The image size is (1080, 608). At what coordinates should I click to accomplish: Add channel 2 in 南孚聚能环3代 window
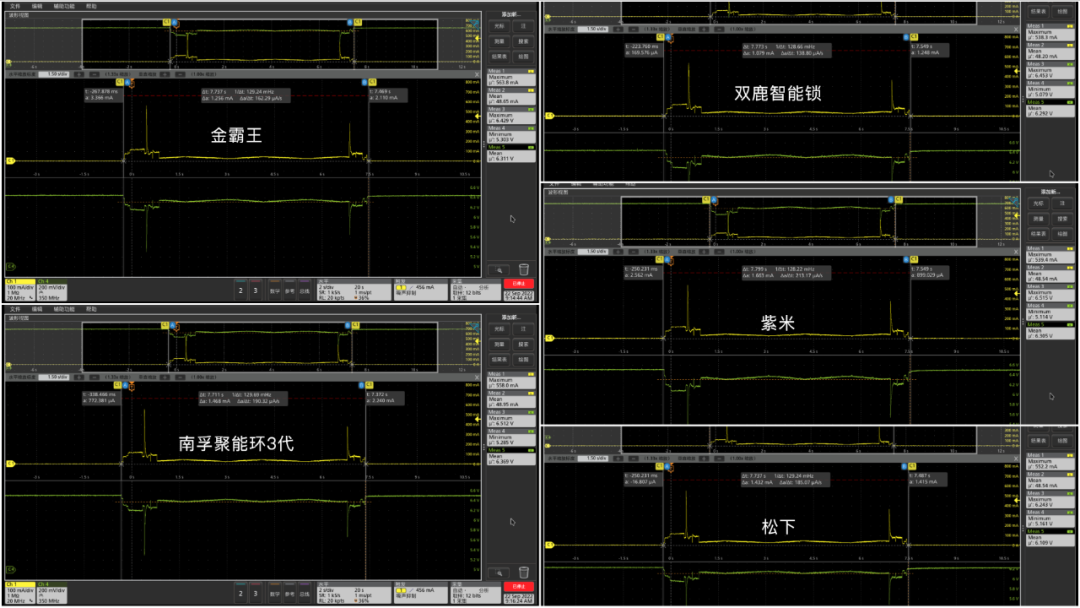click(240, 593)
